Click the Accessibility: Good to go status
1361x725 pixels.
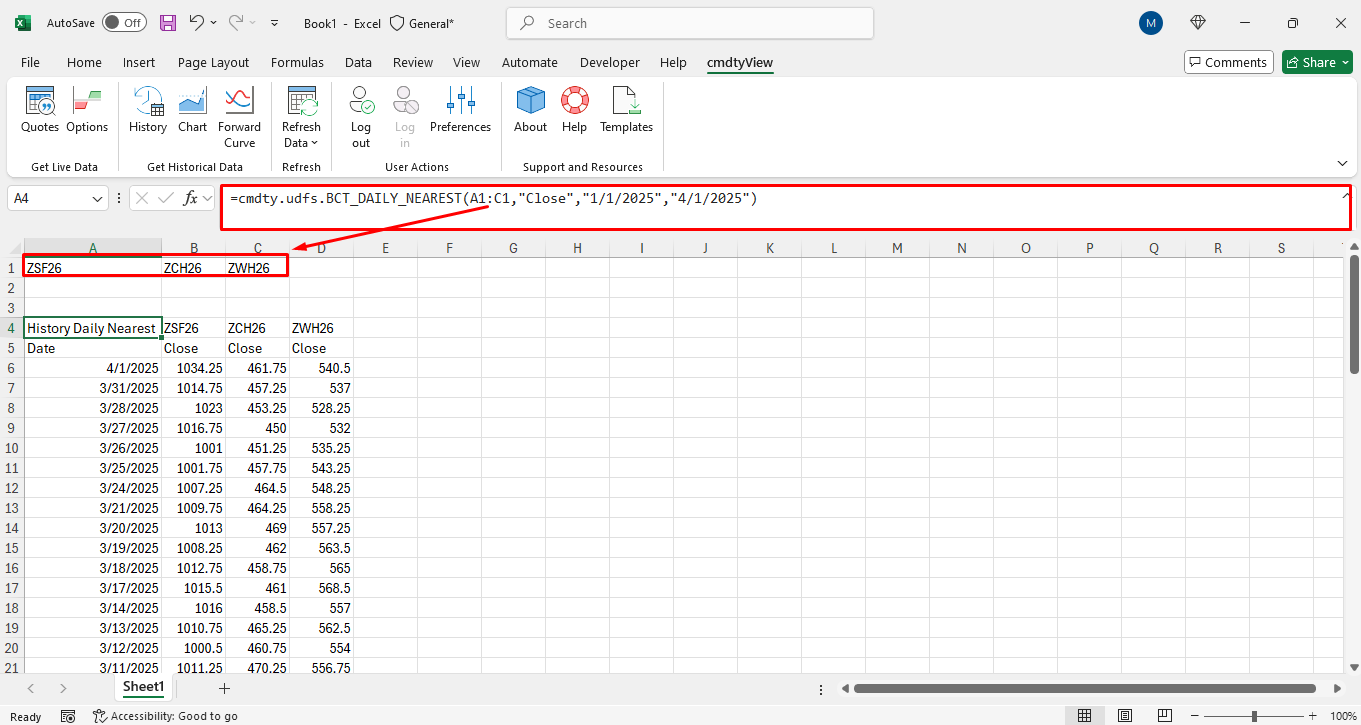pyautogui.click(x=165, y=716)
